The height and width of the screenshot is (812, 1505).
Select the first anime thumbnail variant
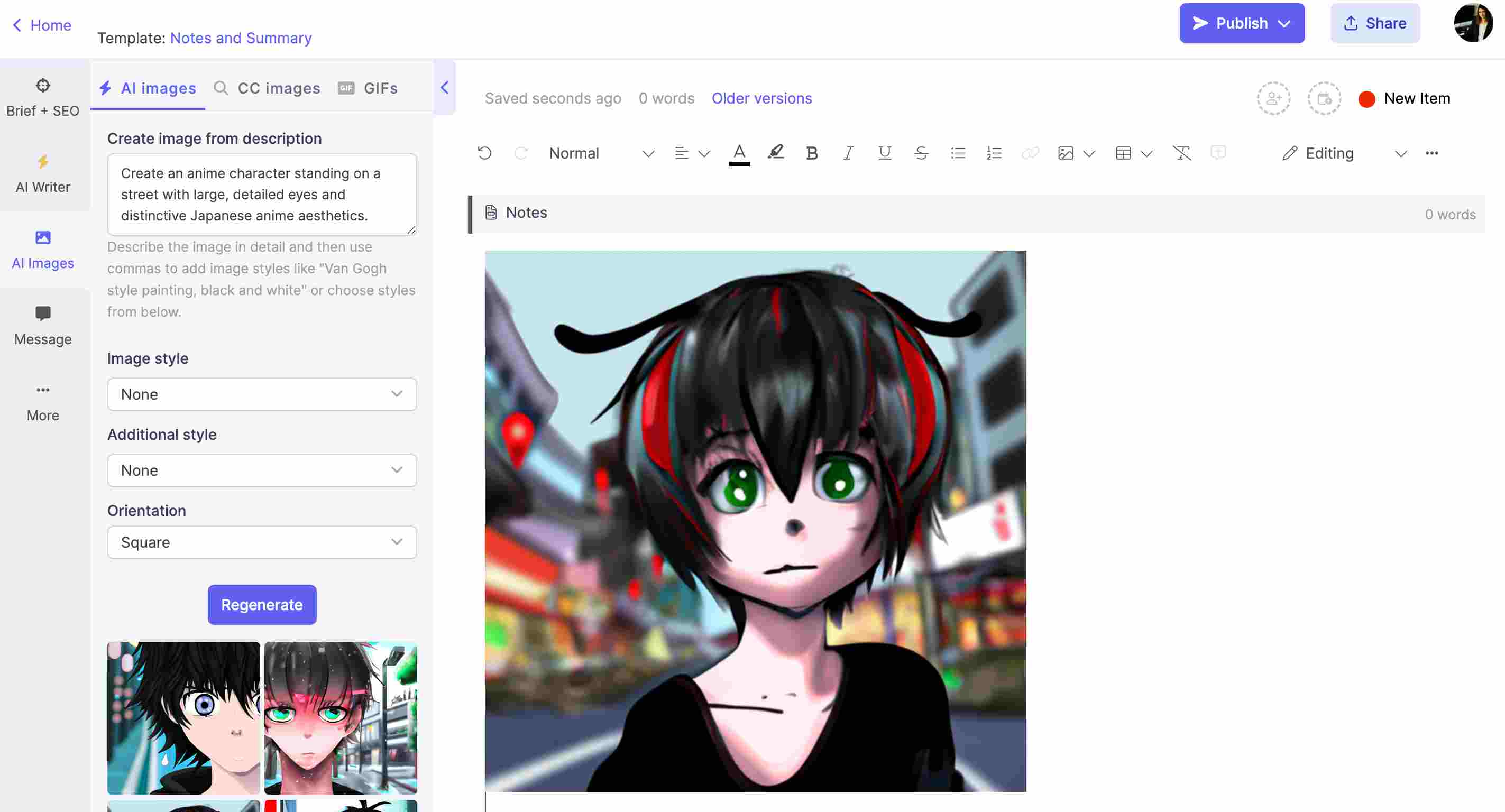click(183, 717)
